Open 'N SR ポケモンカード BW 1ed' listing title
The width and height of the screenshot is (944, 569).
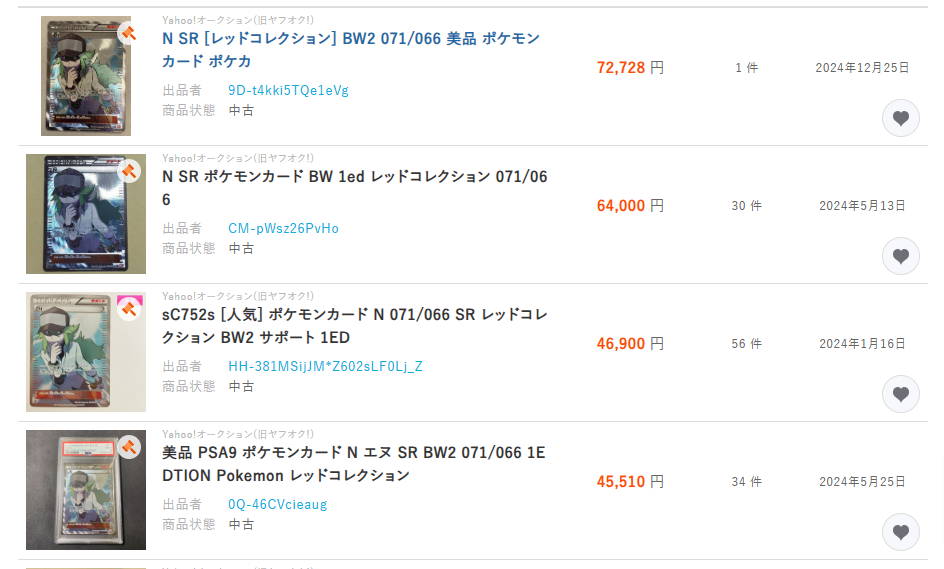click(x=354, y=188)
